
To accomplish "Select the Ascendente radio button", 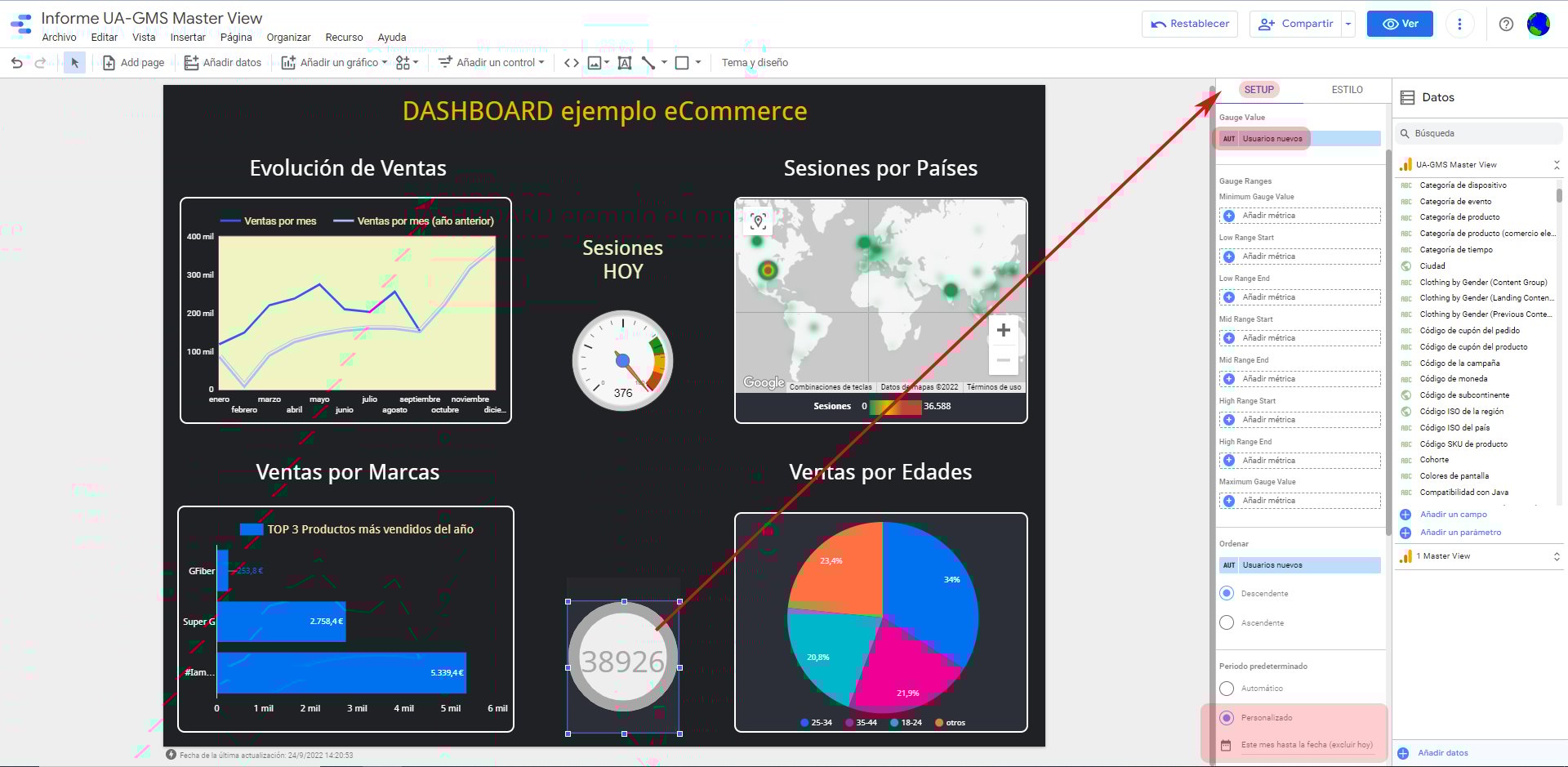I will pyautogui.click(x=1227, y=623).
